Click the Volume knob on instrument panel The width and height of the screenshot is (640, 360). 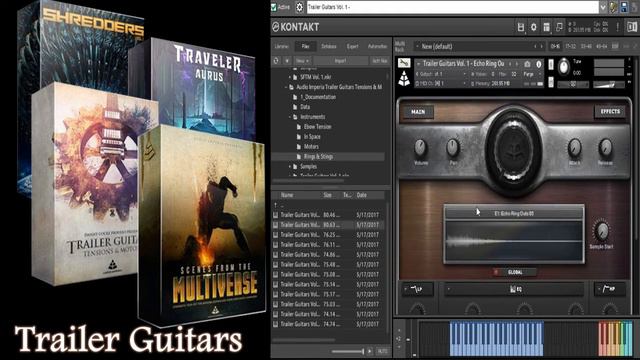[x=420, y=148]
